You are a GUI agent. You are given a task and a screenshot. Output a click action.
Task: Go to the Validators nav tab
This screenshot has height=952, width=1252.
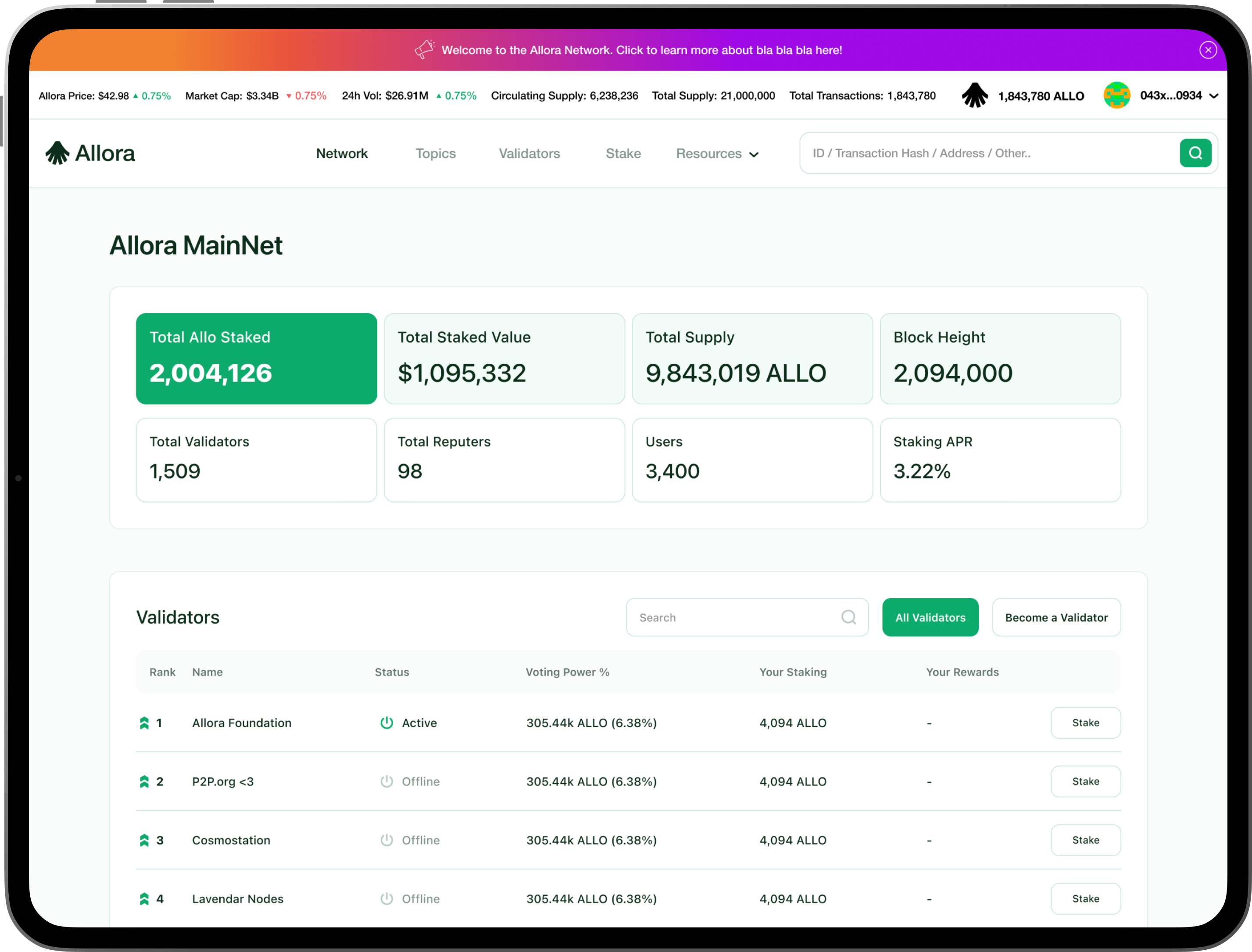(529, 154)
